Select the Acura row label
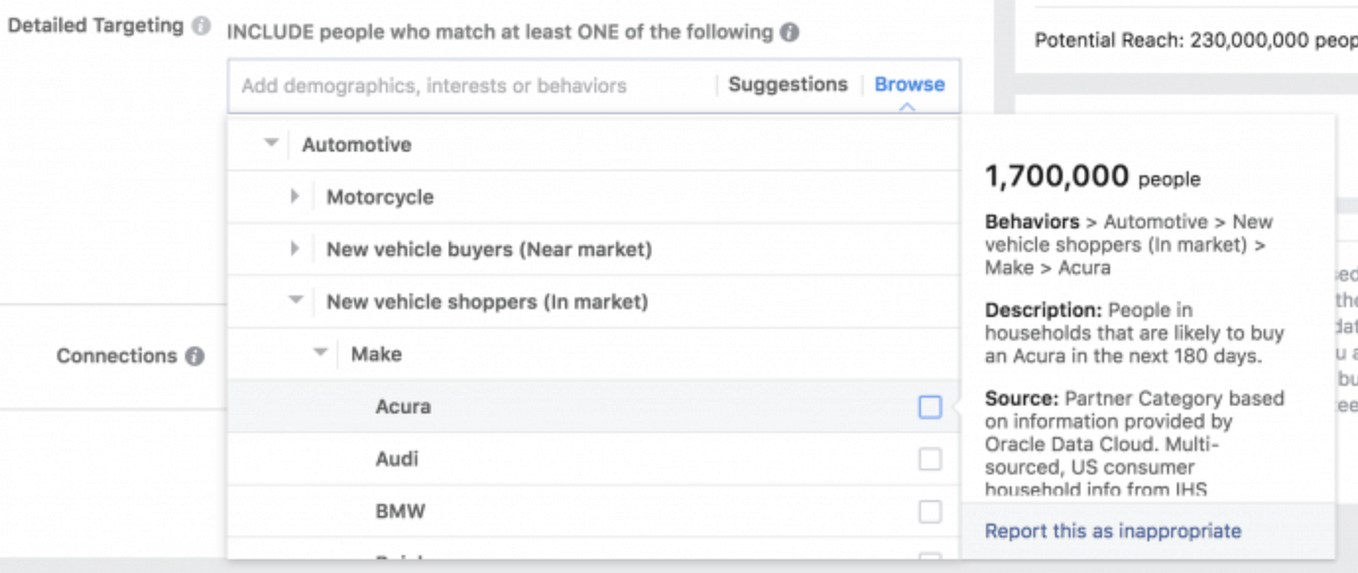Image resolution: width=1358 pixels, height=573 pixels. (403, 407)
